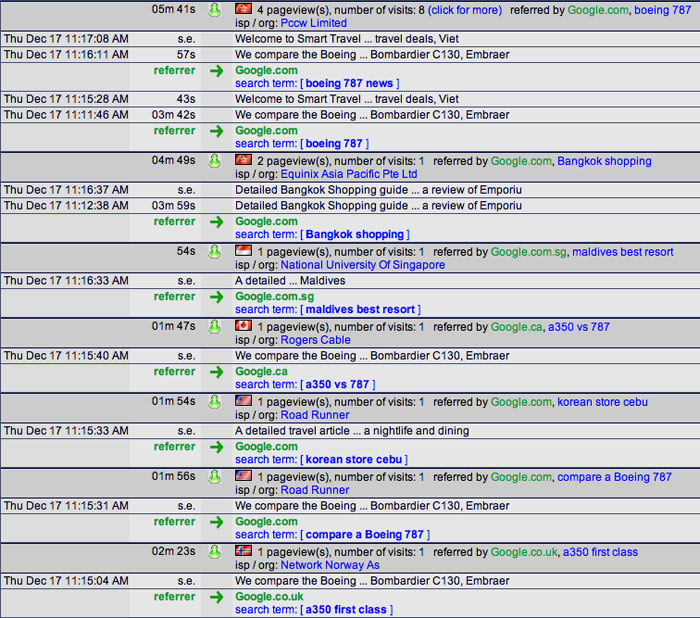
Task: Click the 'Thu Dec 17 11:17:08 AM' timestamp
Action: pyautogui.click(x=65, y=39)
